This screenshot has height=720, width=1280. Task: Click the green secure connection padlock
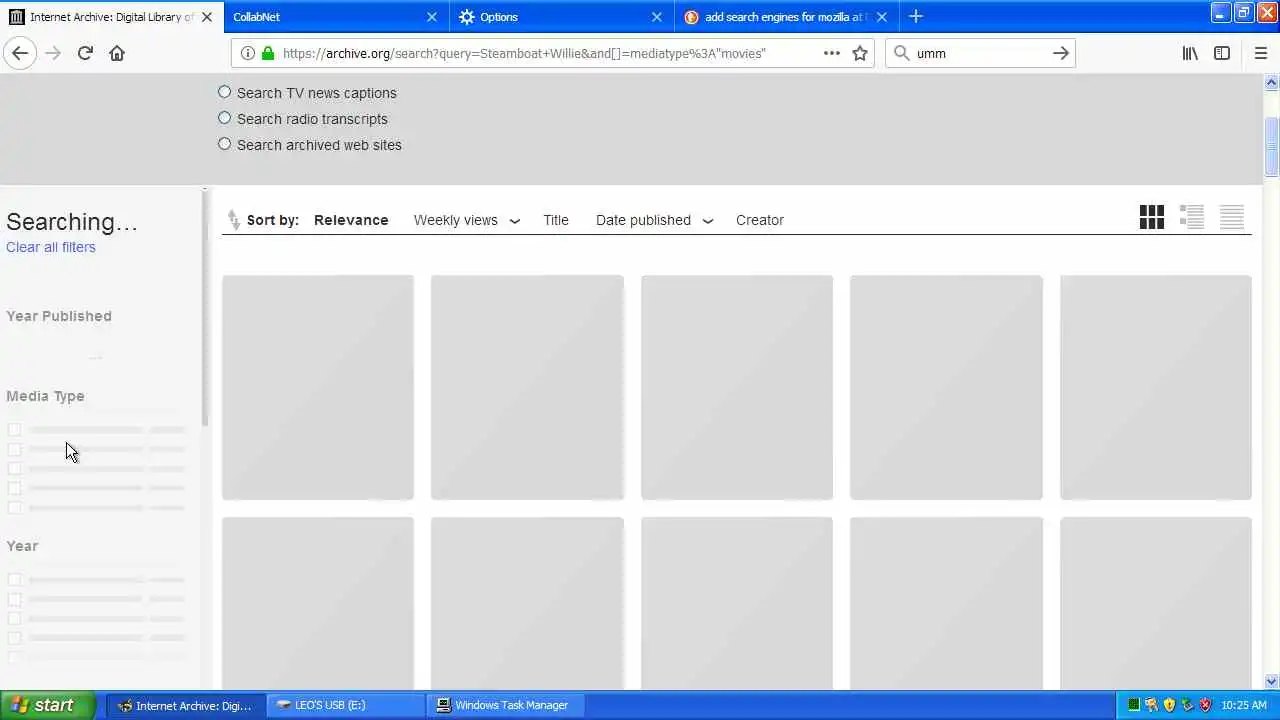pos(267,53)
